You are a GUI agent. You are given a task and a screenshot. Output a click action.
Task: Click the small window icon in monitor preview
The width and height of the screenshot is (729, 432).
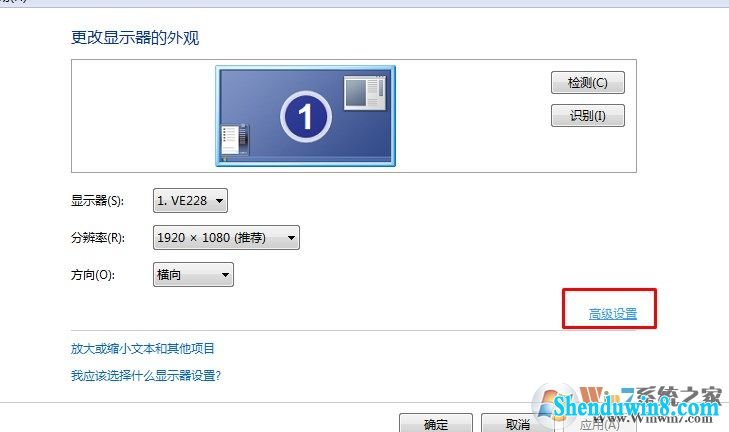coord(365,93)
